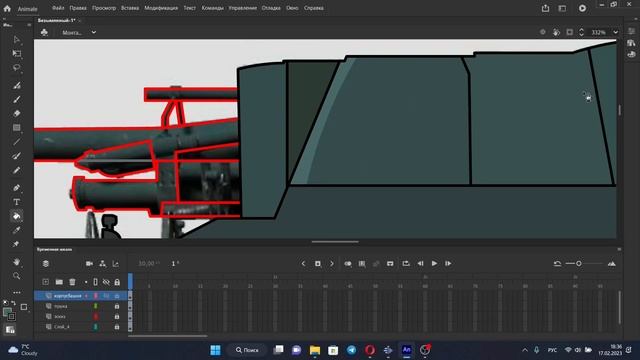Select the Hand tool
This screenshot has width=640, height=360.
(16, 262)
